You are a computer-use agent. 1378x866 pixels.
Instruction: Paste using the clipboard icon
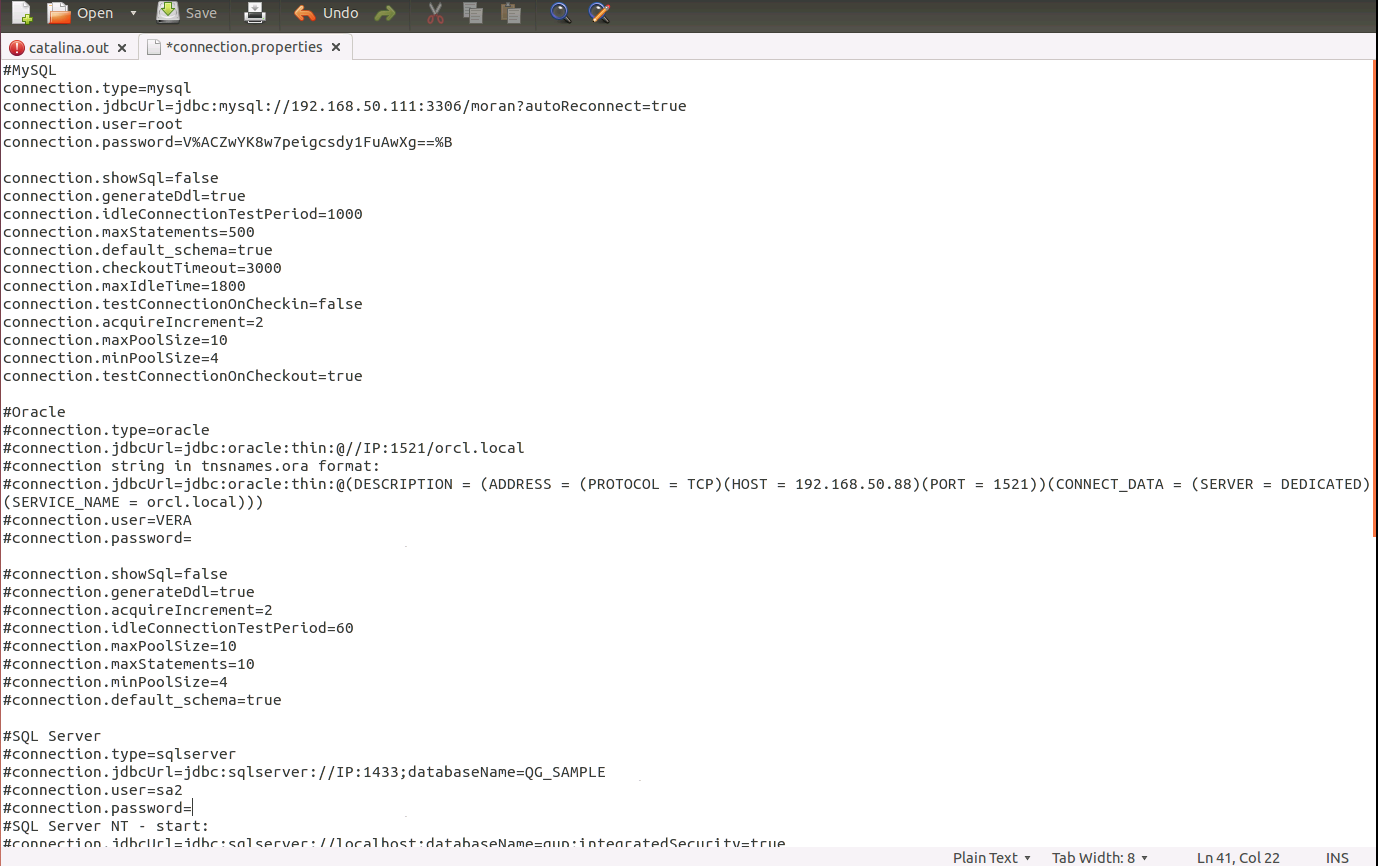coord(511,13)
